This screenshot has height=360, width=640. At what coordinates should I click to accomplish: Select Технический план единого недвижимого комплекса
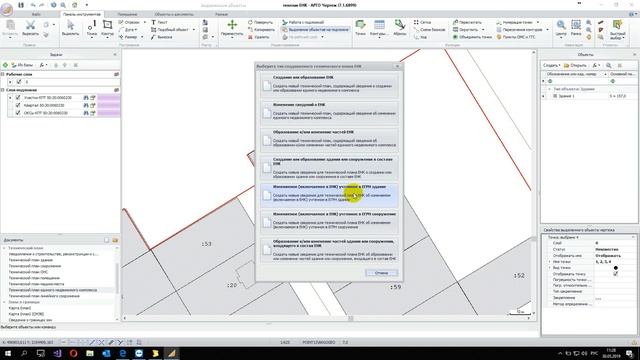[53, 290]
